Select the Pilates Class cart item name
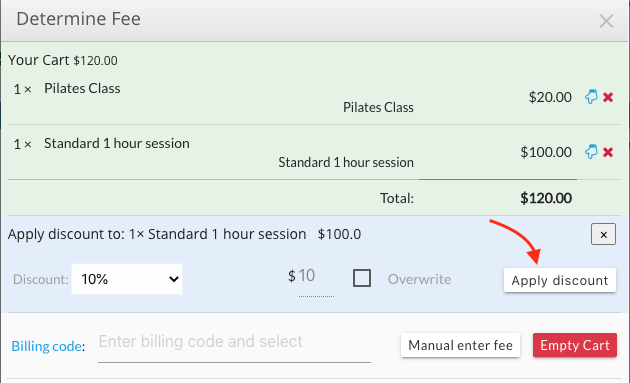 pyautogui.click(x=82, y=88)
